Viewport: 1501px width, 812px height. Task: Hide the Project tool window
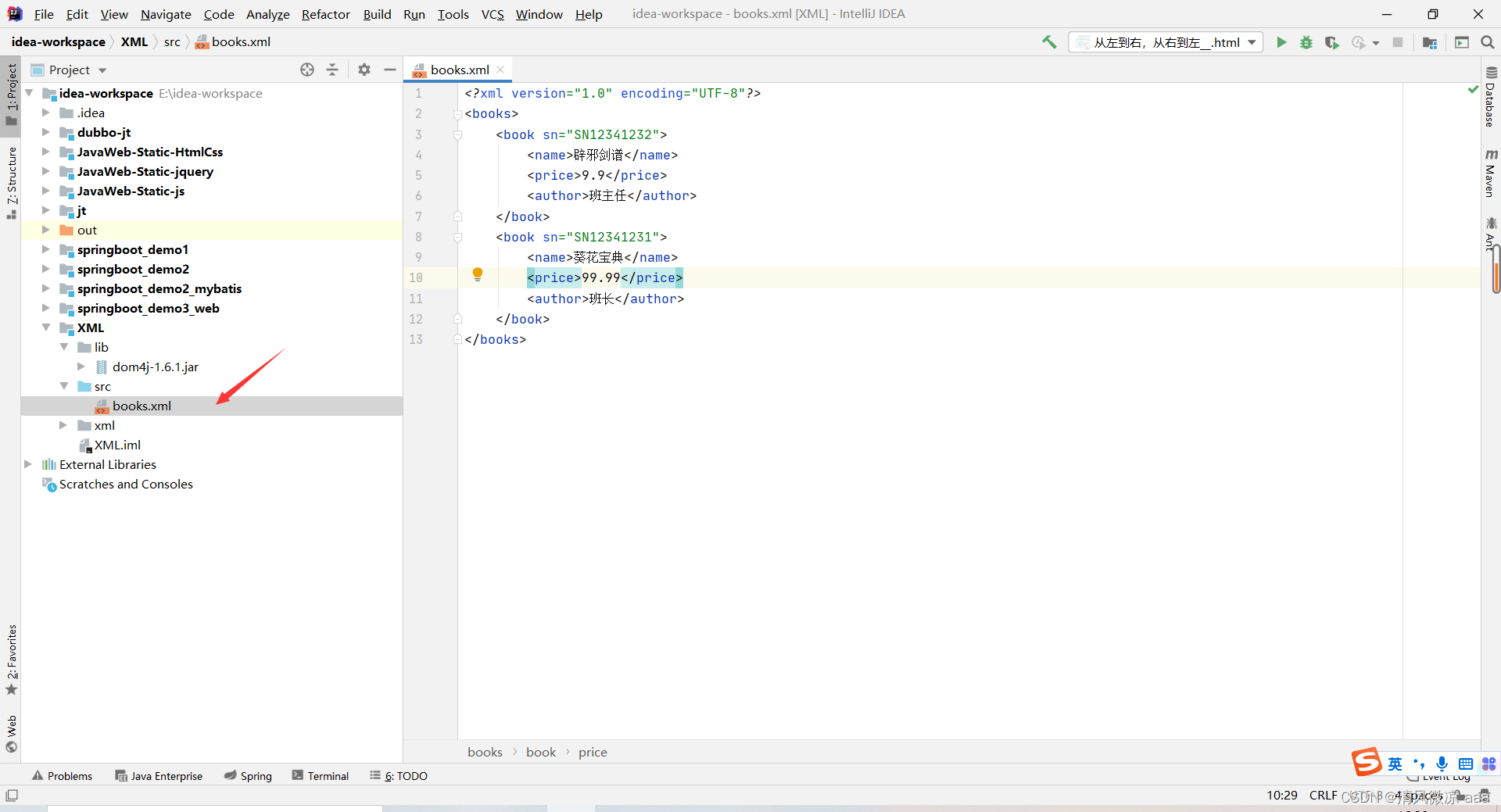pos(390,70)
